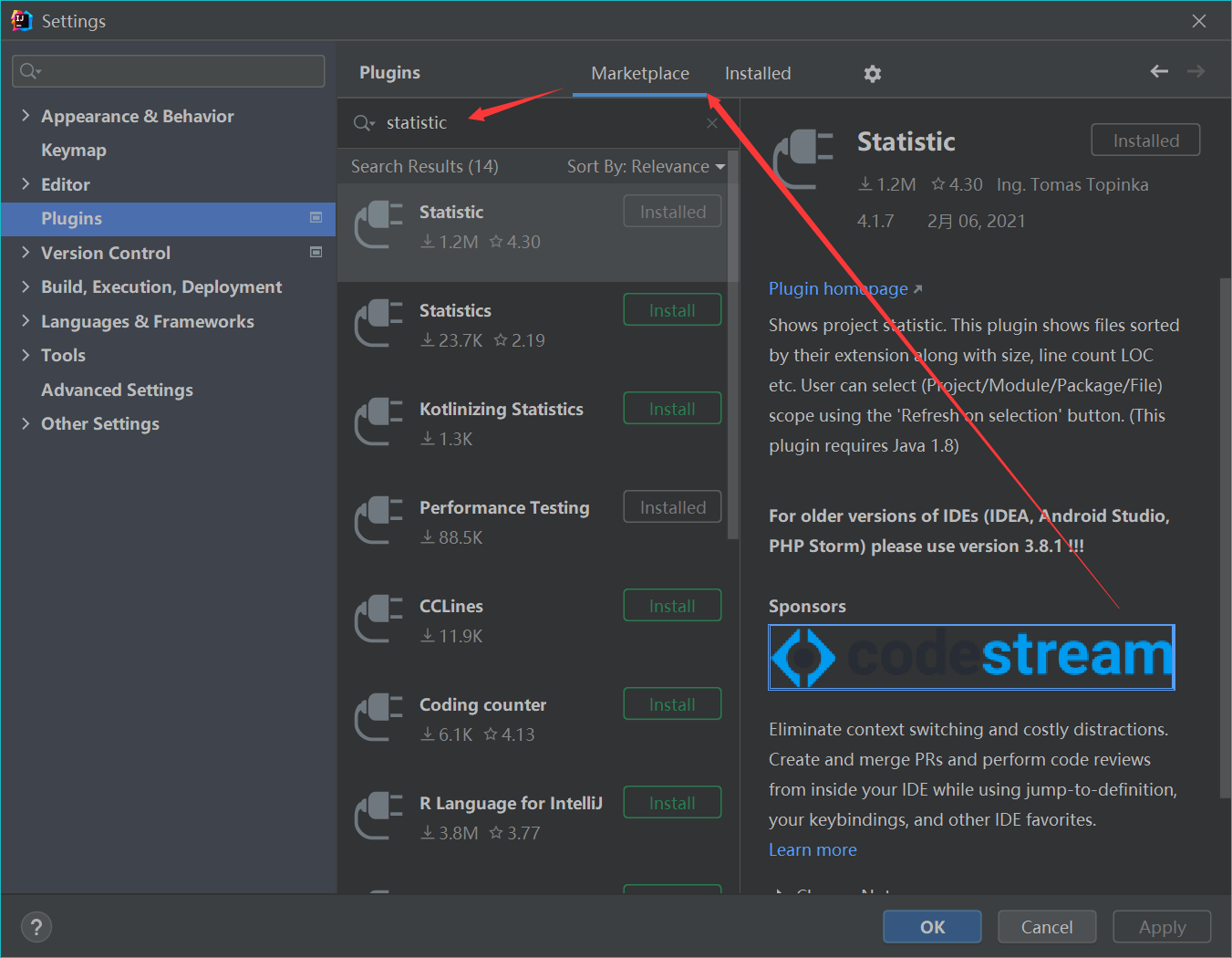Click the settings search box on the left
Screen dimensions: 1232x958
pyautogui.click(x=169, y=71)
